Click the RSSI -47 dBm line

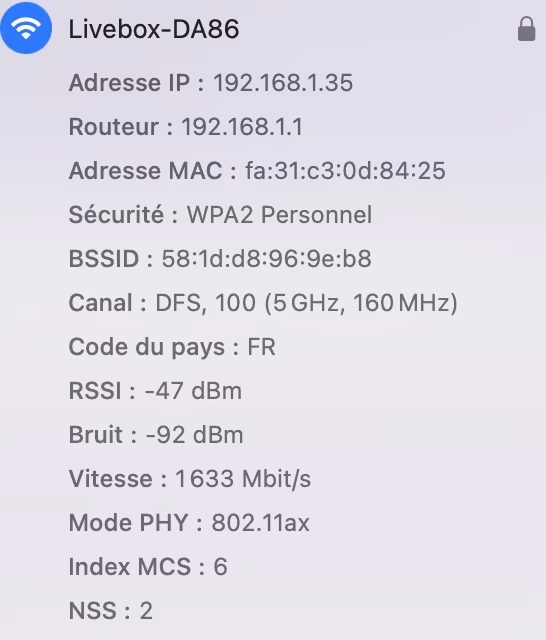pos(155,391)
